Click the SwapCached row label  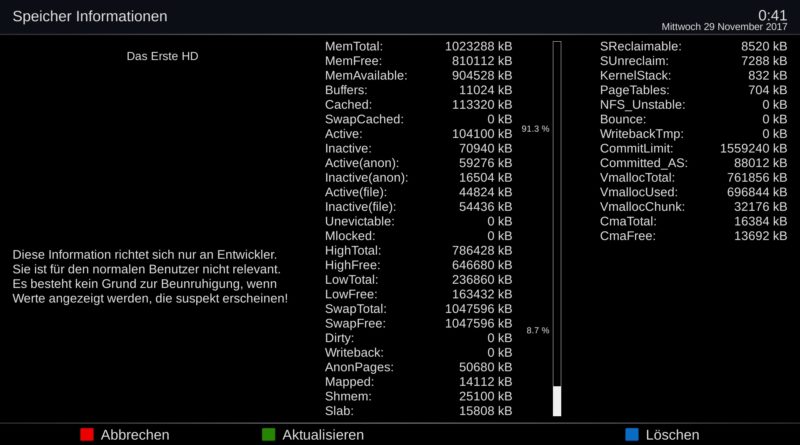tap(364, 119)
